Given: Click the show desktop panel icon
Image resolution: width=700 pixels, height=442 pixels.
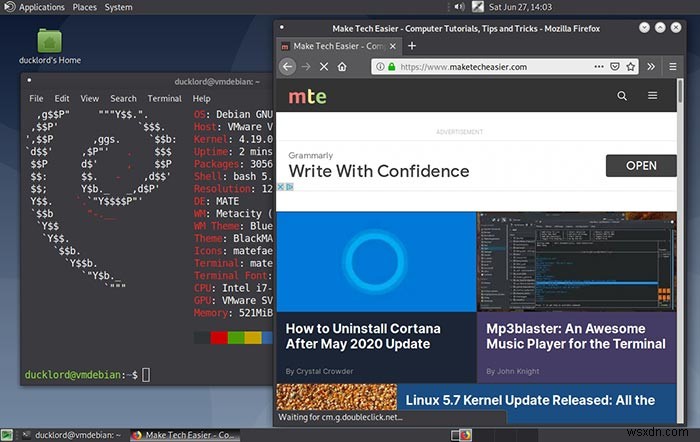Looking at the screenshot, I should [7, 435].
